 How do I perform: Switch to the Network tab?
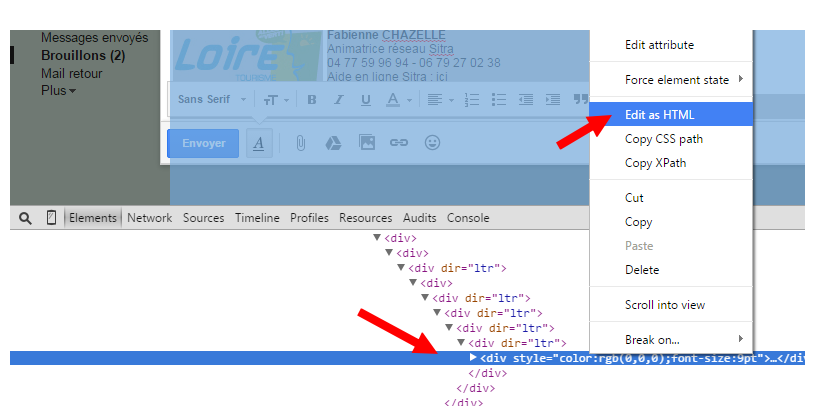[x=149, y=218]
